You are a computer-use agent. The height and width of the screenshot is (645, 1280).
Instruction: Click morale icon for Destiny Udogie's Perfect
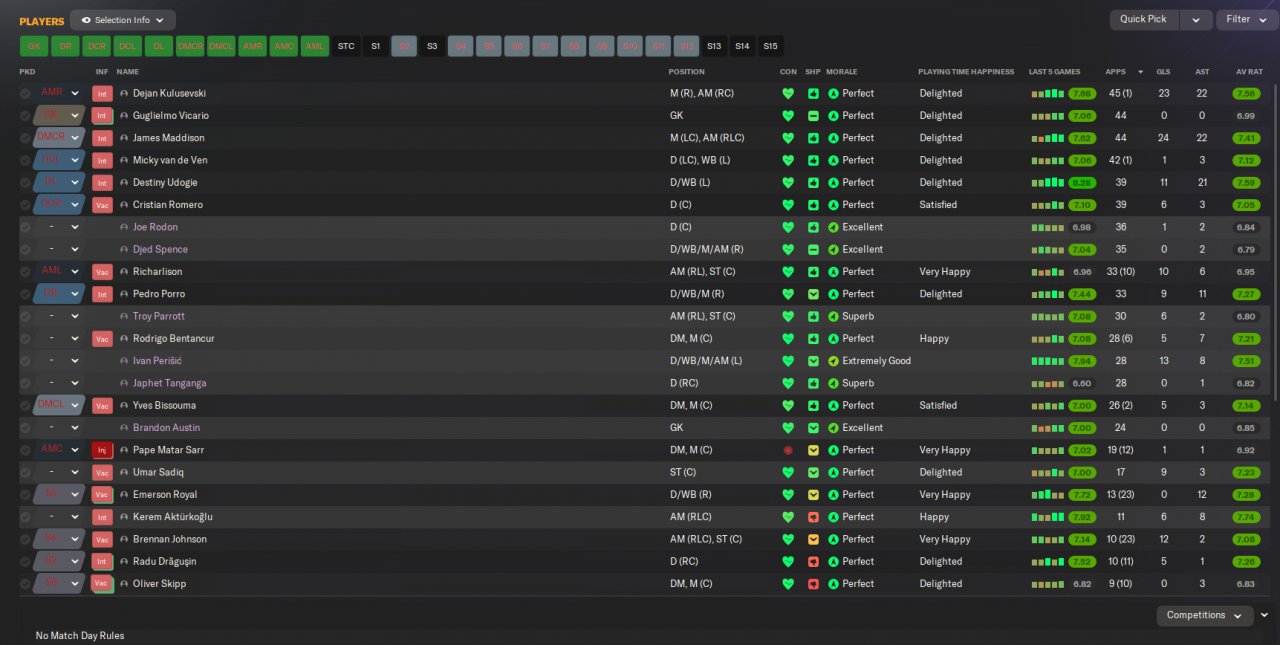(833, 183)
